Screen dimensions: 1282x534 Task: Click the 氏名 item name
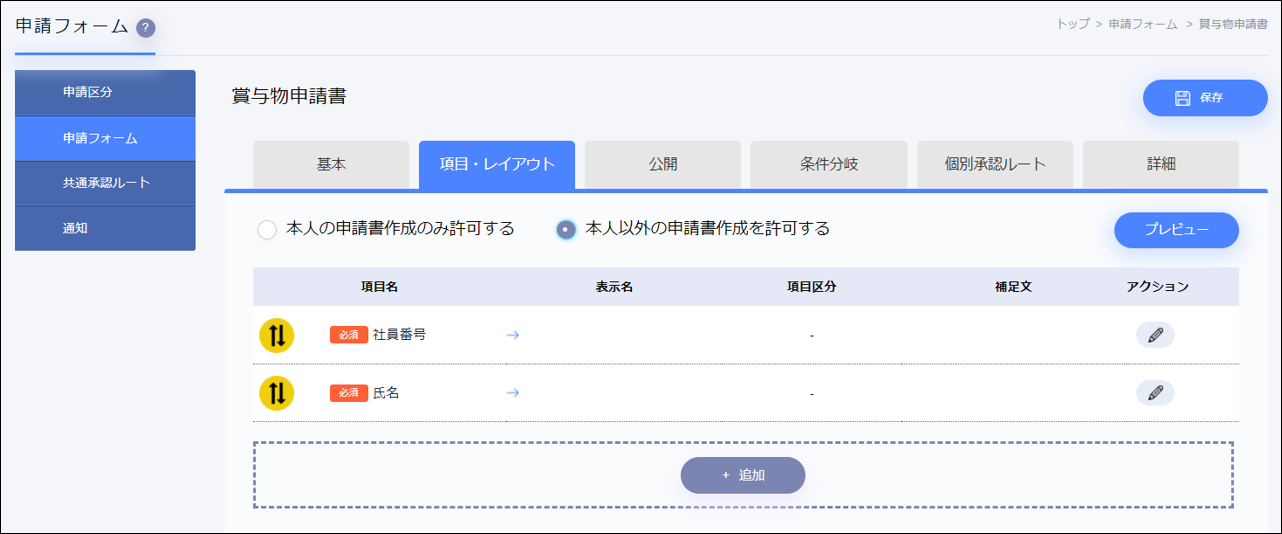386,393
